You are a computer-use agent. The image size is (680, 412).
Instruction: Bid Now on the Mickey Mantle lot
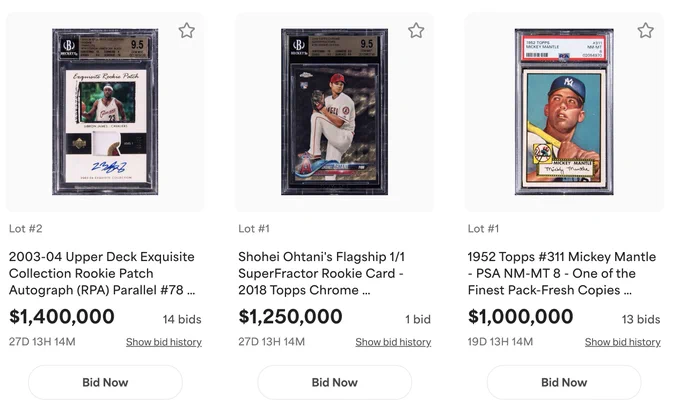point(564,382)
